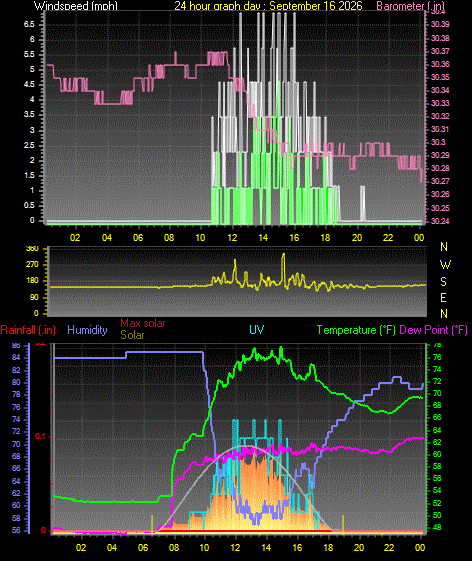Screen dimensions: 472x561
Task: Click the 02 hour label under temperature graph
Action: click(x=81, y=548)
